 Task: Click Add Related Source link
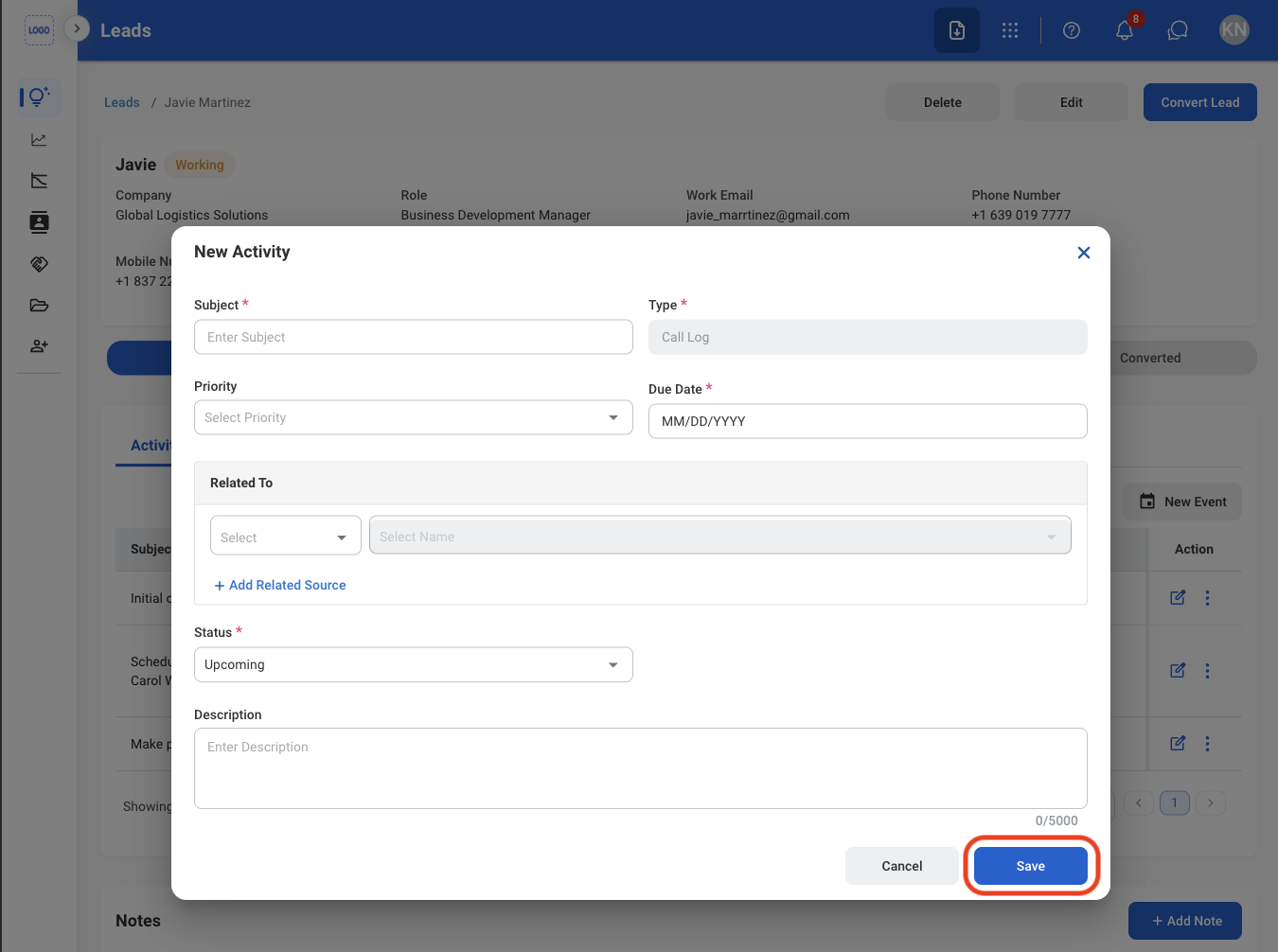click(x=280, y=585)
